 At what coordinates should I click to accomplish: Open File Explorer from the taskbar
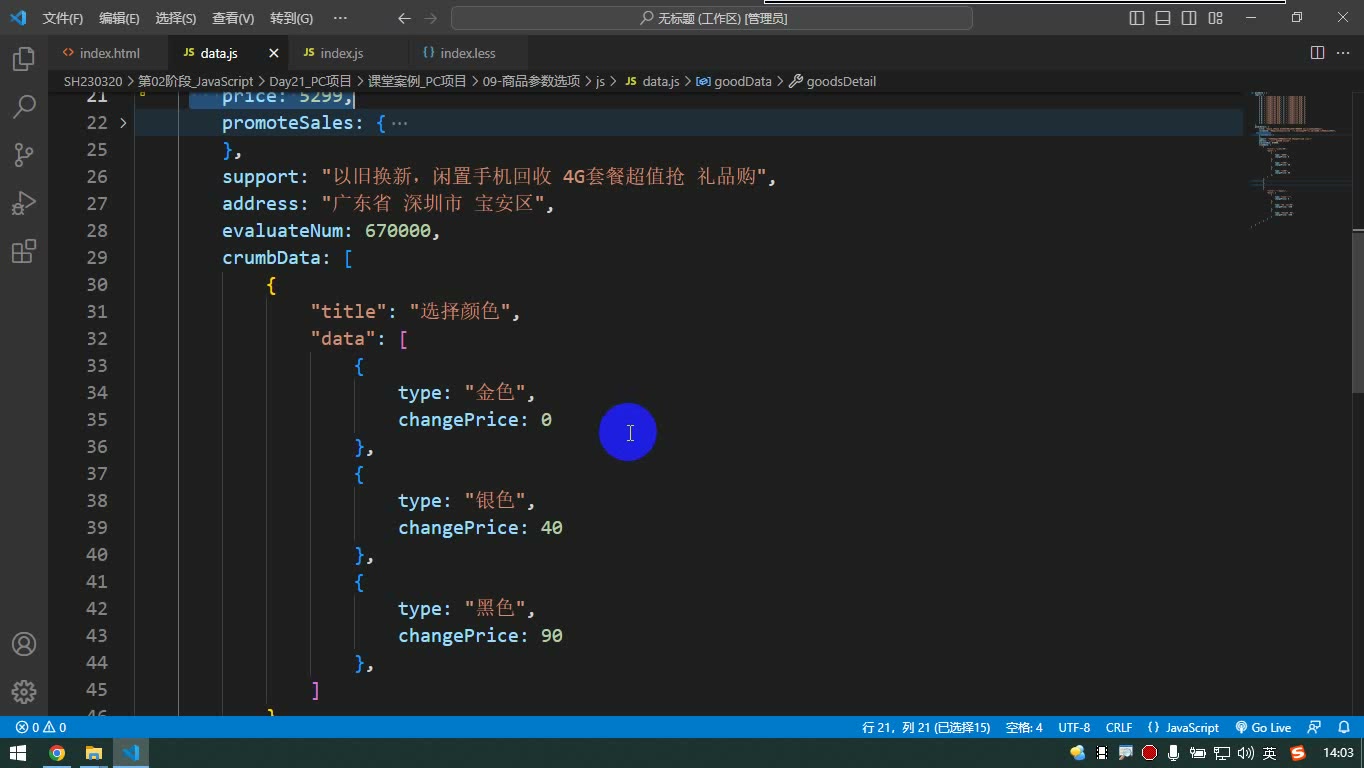(x=93, y=753)
